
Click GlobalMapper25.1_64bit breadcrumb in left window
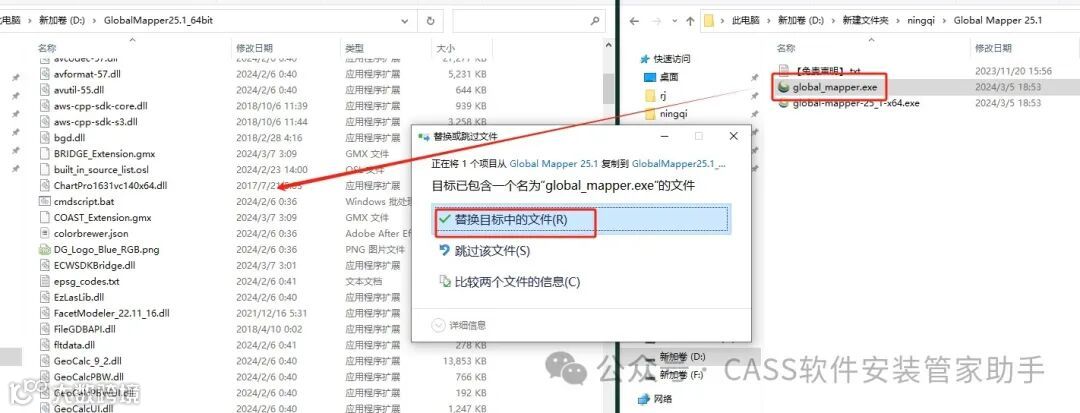(x=158, y=21)
